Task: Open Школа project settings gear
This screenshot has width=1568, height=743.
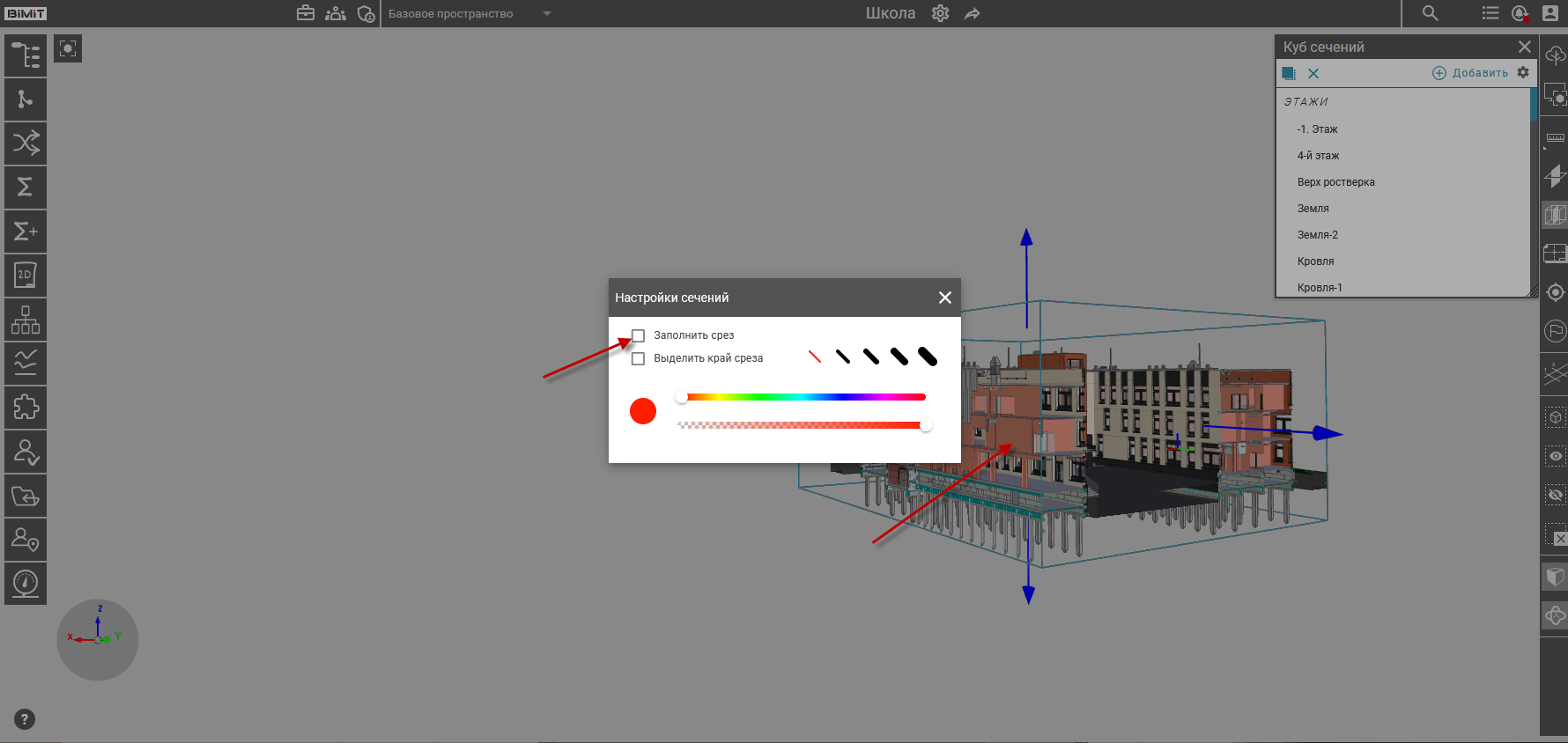Action: (x=940, y=14)
